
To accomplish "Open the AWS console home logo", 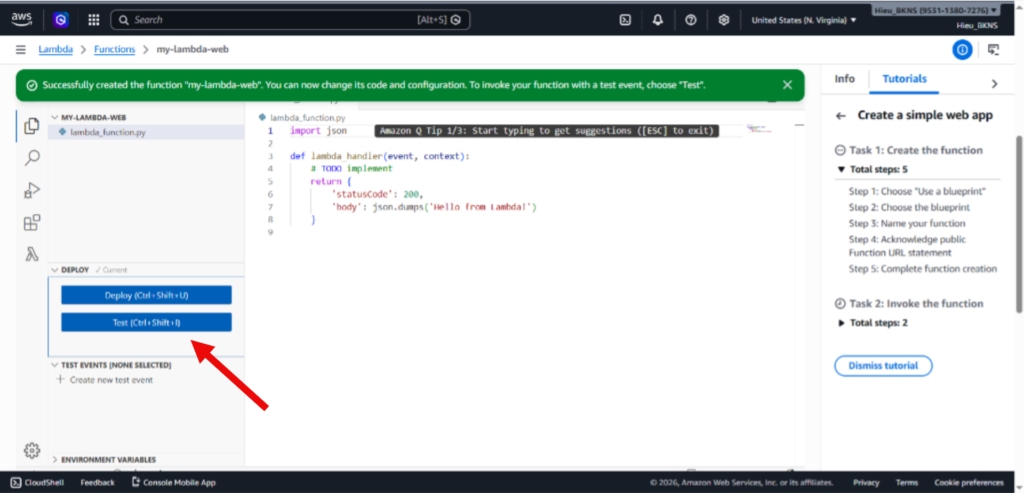I will pyautogui.click(x=21, y=20).
